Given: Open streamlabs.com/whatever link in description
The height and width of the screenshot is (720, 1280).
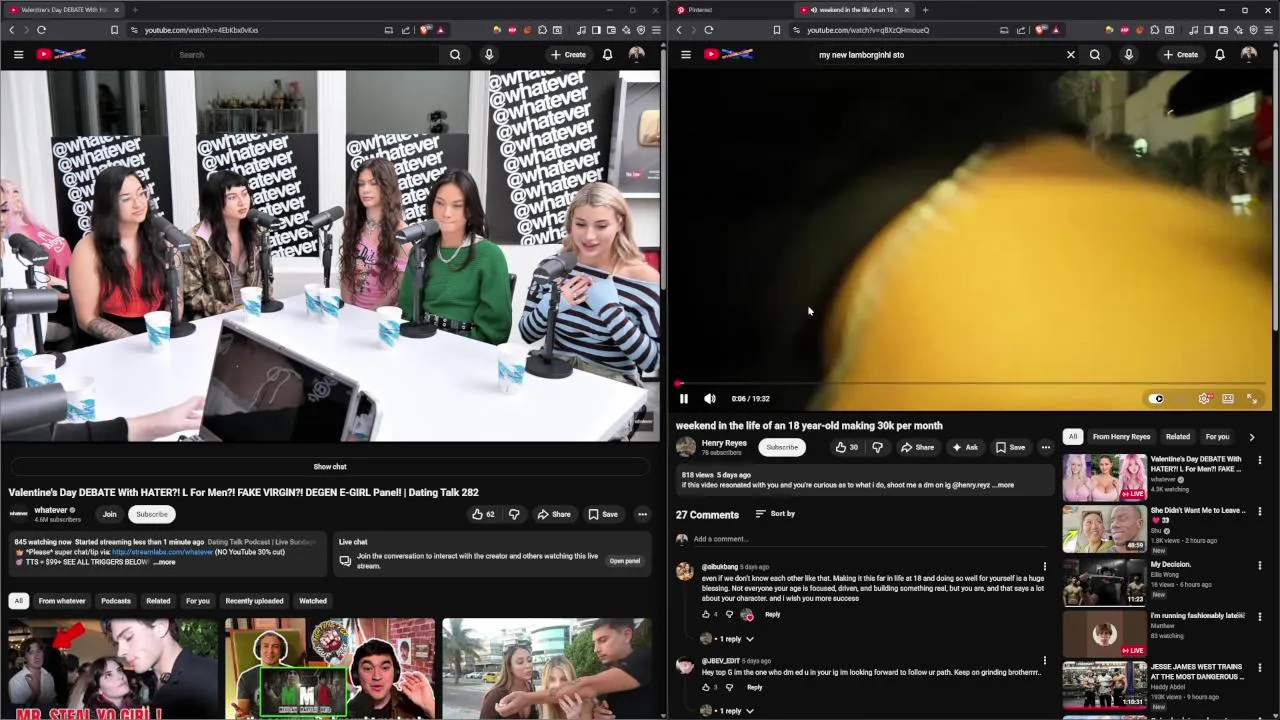Looking at the screenshot, I should click(162, 552).
